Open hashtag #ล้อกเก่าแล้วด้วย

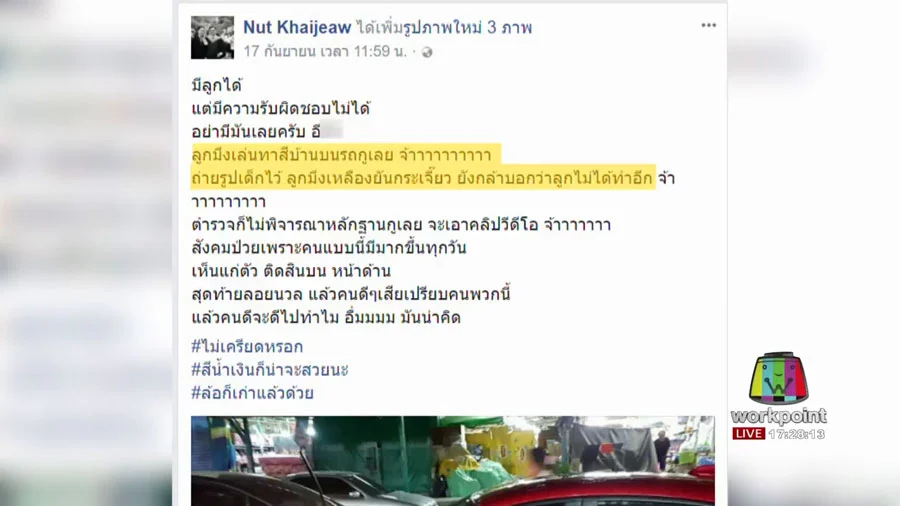(x=253, y=393)
